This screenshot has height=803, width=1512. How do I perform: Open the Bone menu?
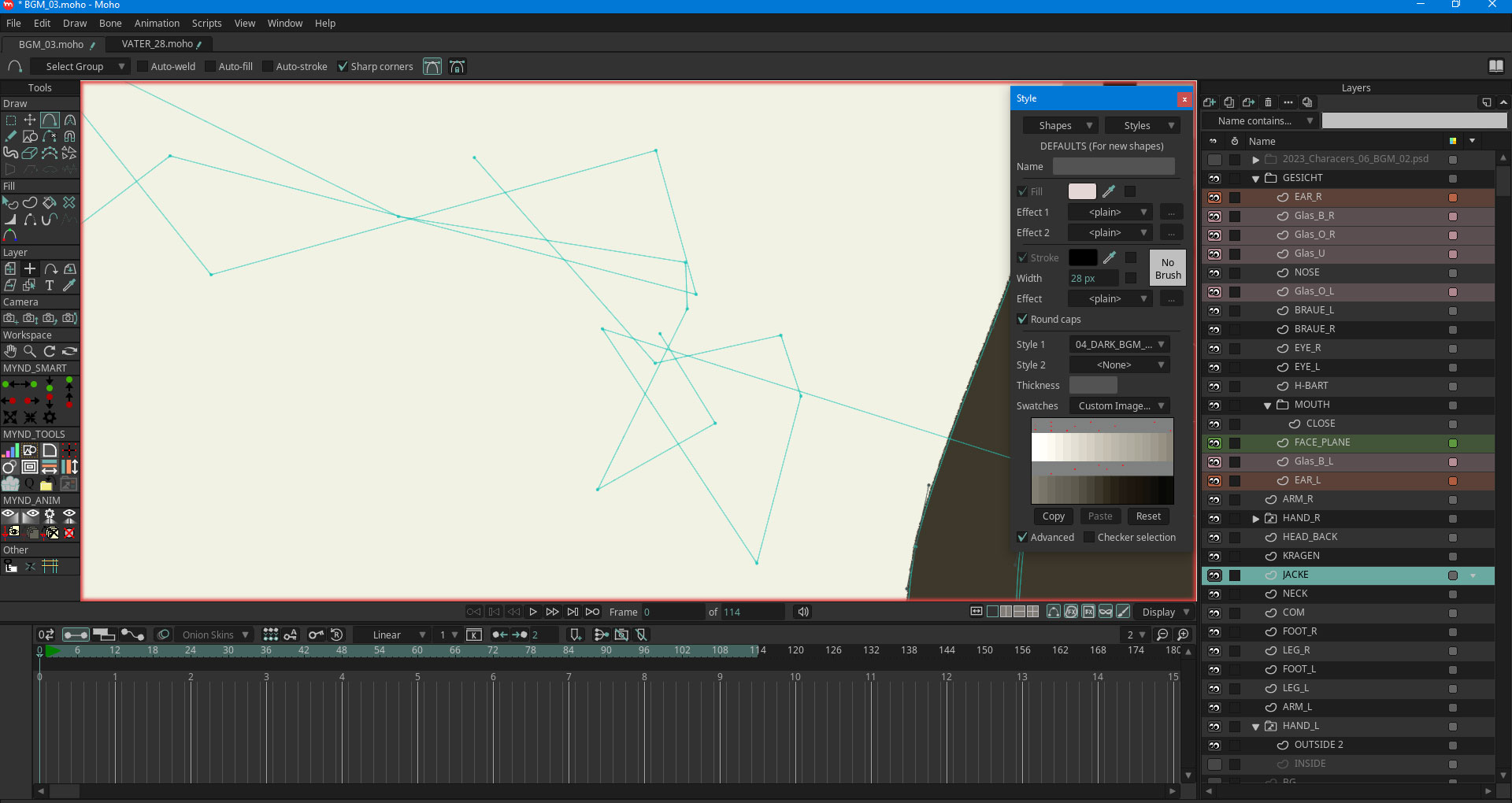coord(110,23)
